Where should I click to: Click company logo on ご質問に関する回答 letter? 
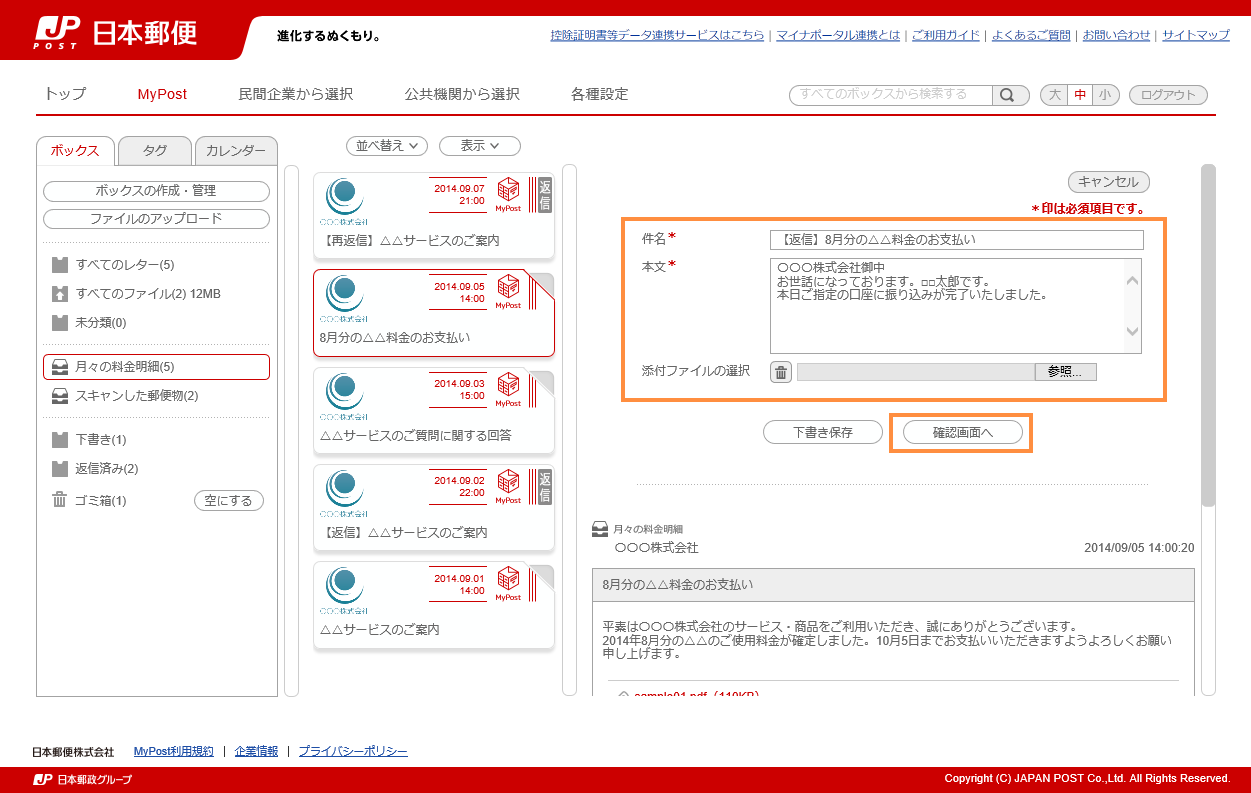(344, 396)
